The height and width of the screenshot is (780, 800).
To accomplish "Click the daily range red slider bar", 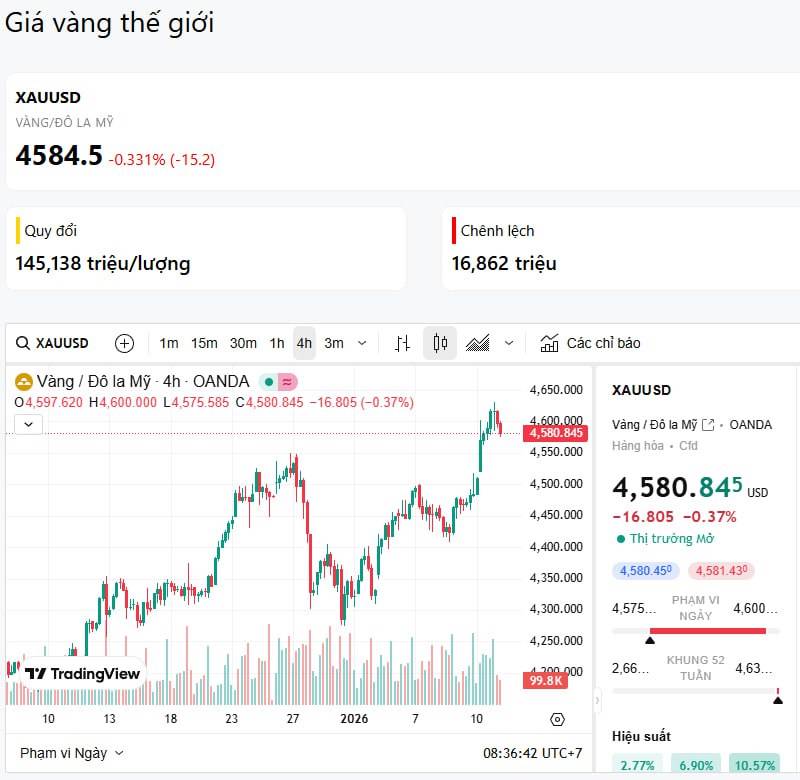I will click(710, 629).
